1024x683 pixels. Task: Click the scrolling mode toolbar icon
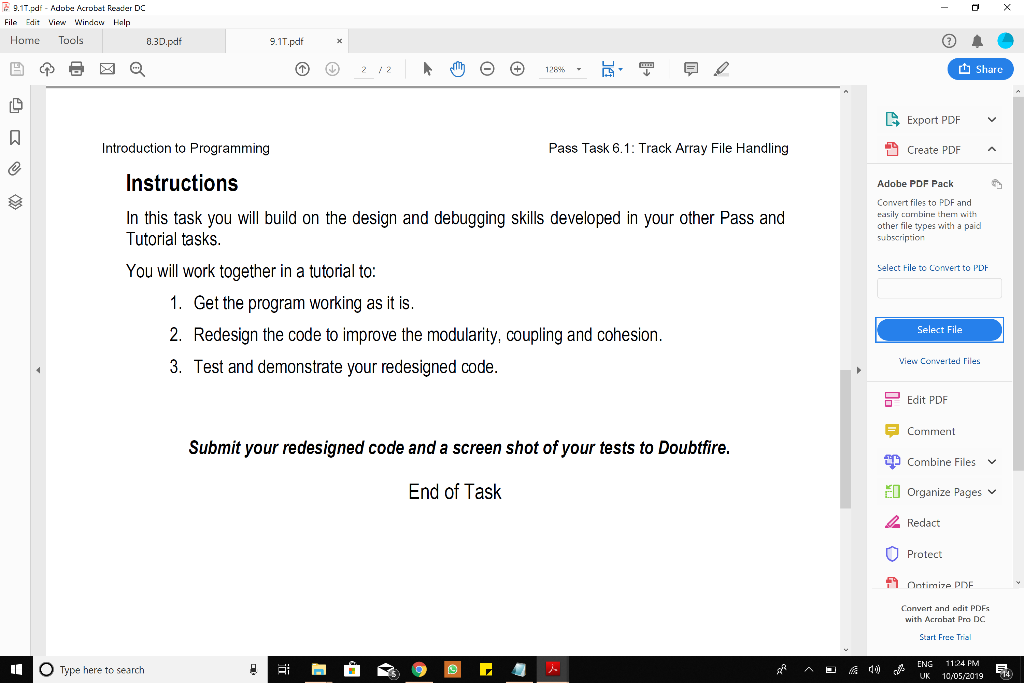click(x=647, y=69)
